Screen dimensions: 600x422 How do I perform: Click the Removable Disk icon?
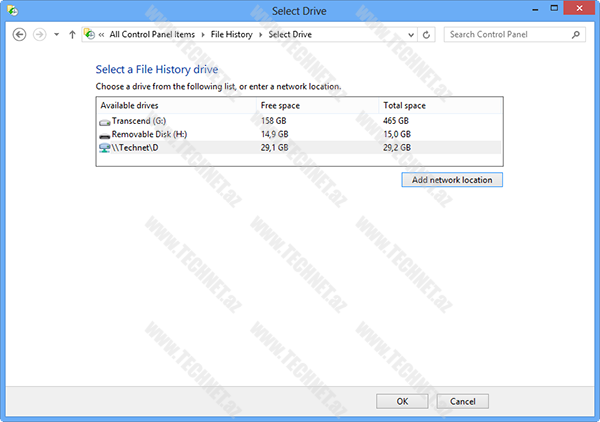104,135
